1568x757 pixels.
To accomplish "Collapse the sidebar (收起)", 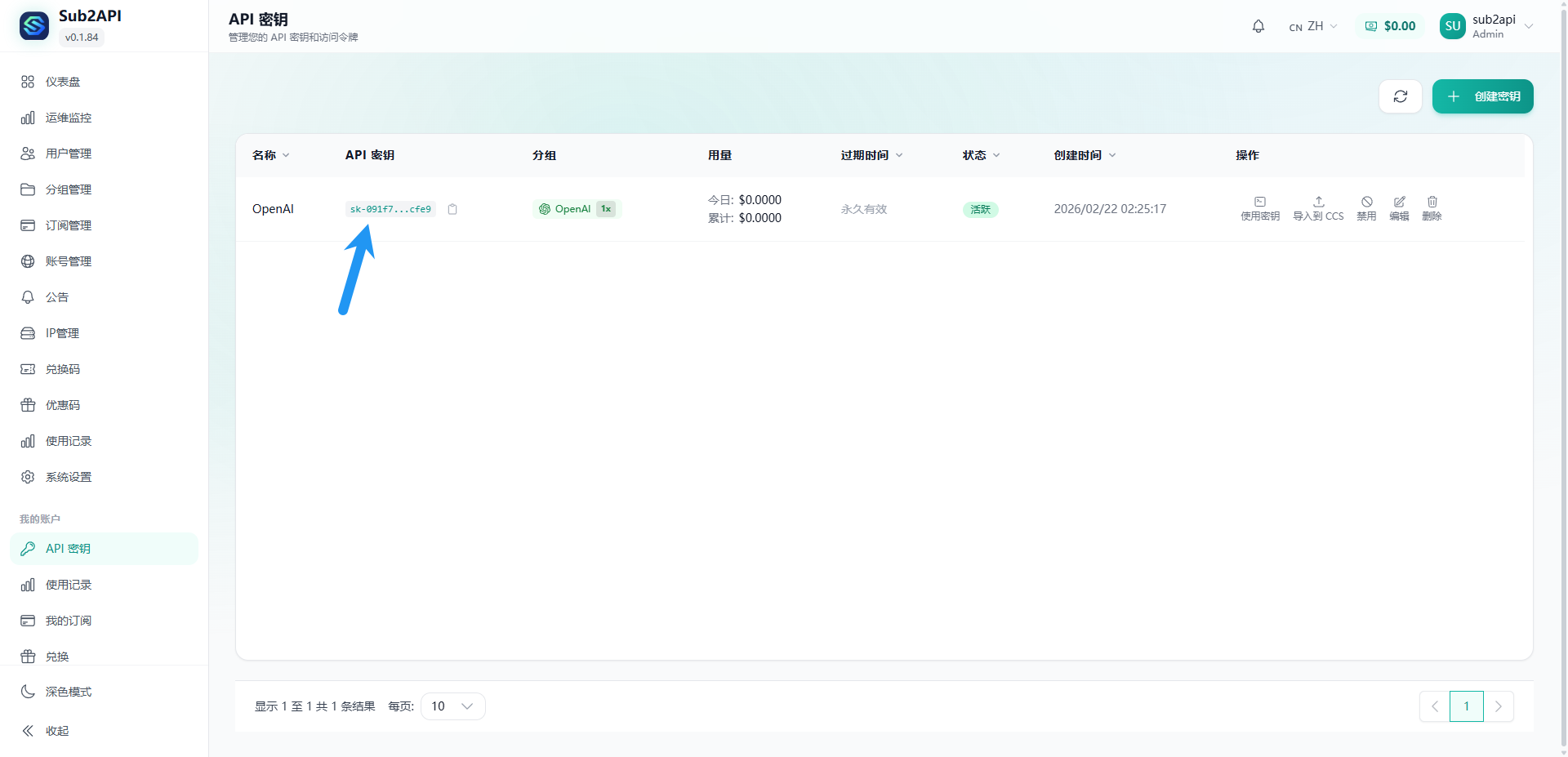I will click(x=57, y=731).
